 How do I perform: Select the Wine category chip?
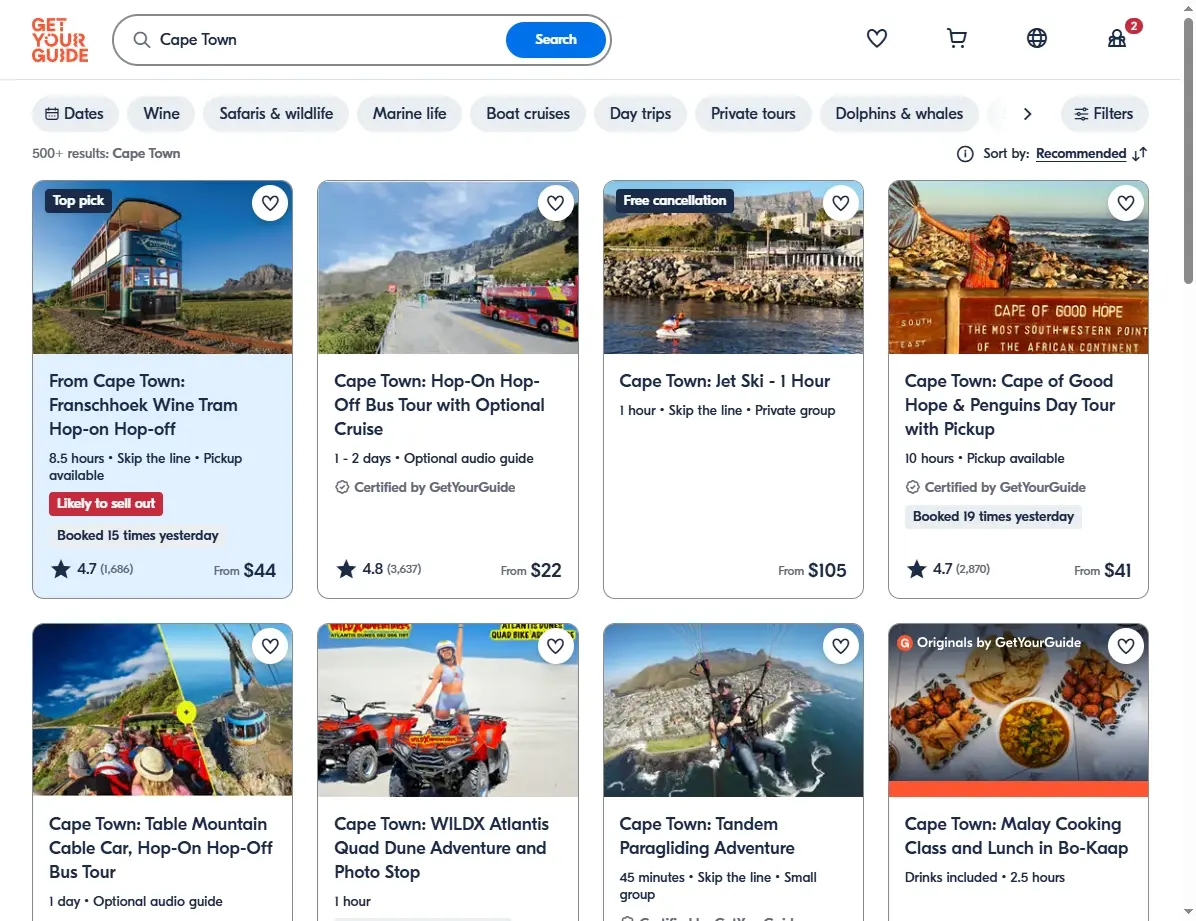pos(162,114)
